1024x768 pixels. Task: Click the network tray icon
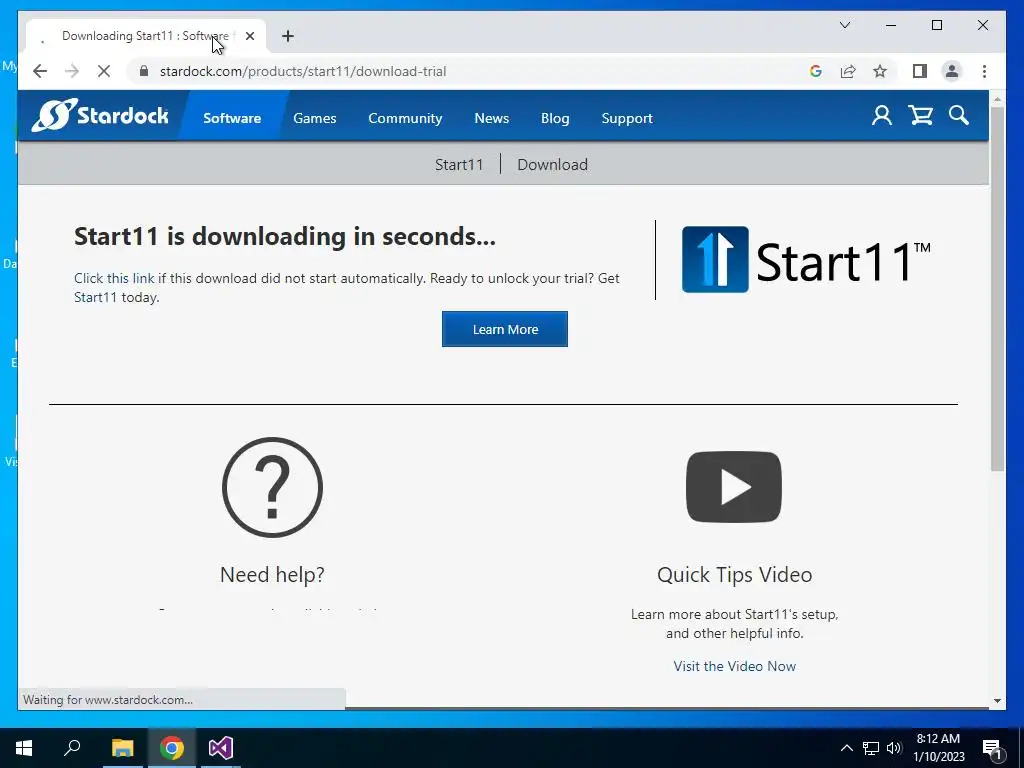tap(871, 748)
